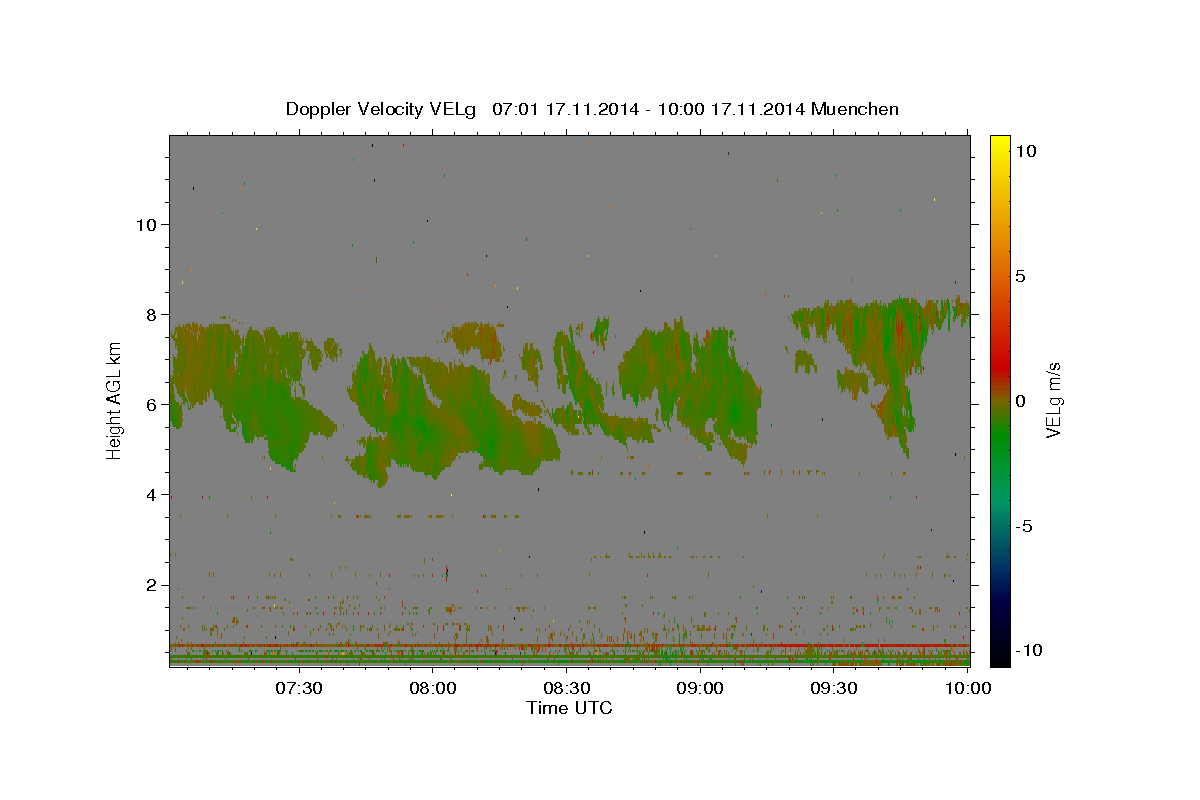
Task: Click the 09:00 time tick label
Action: [x=701, y=688]
